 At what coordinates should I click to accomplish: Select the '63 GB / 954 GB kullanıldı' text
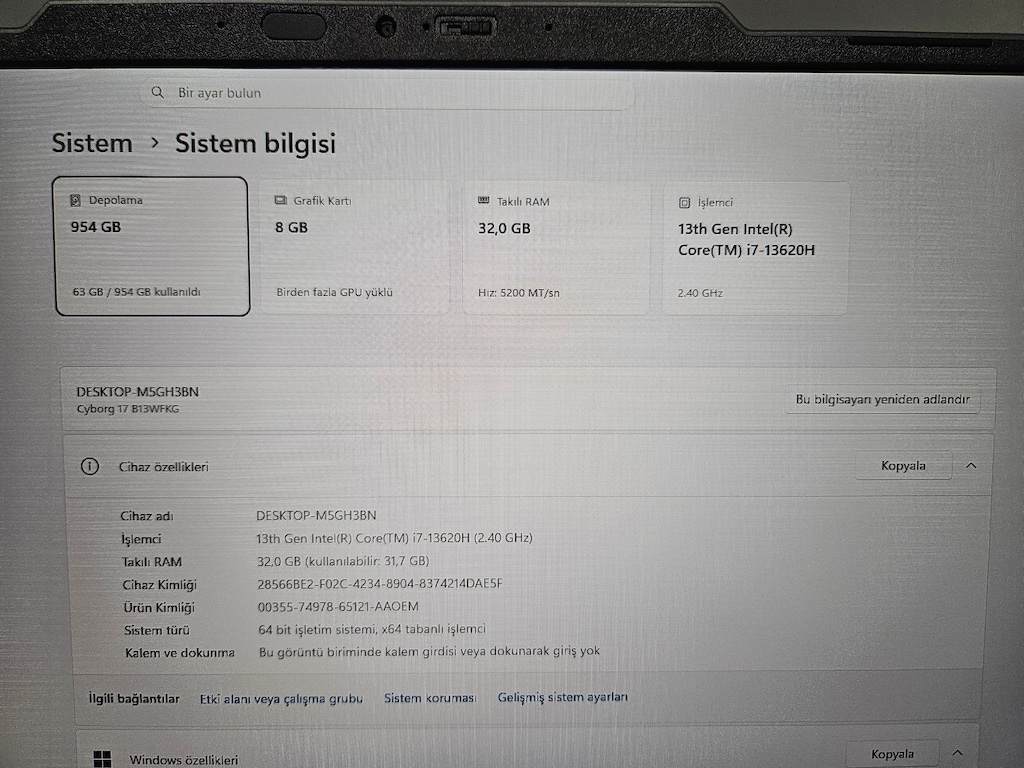pyautogui.click(x=136, y=292)
